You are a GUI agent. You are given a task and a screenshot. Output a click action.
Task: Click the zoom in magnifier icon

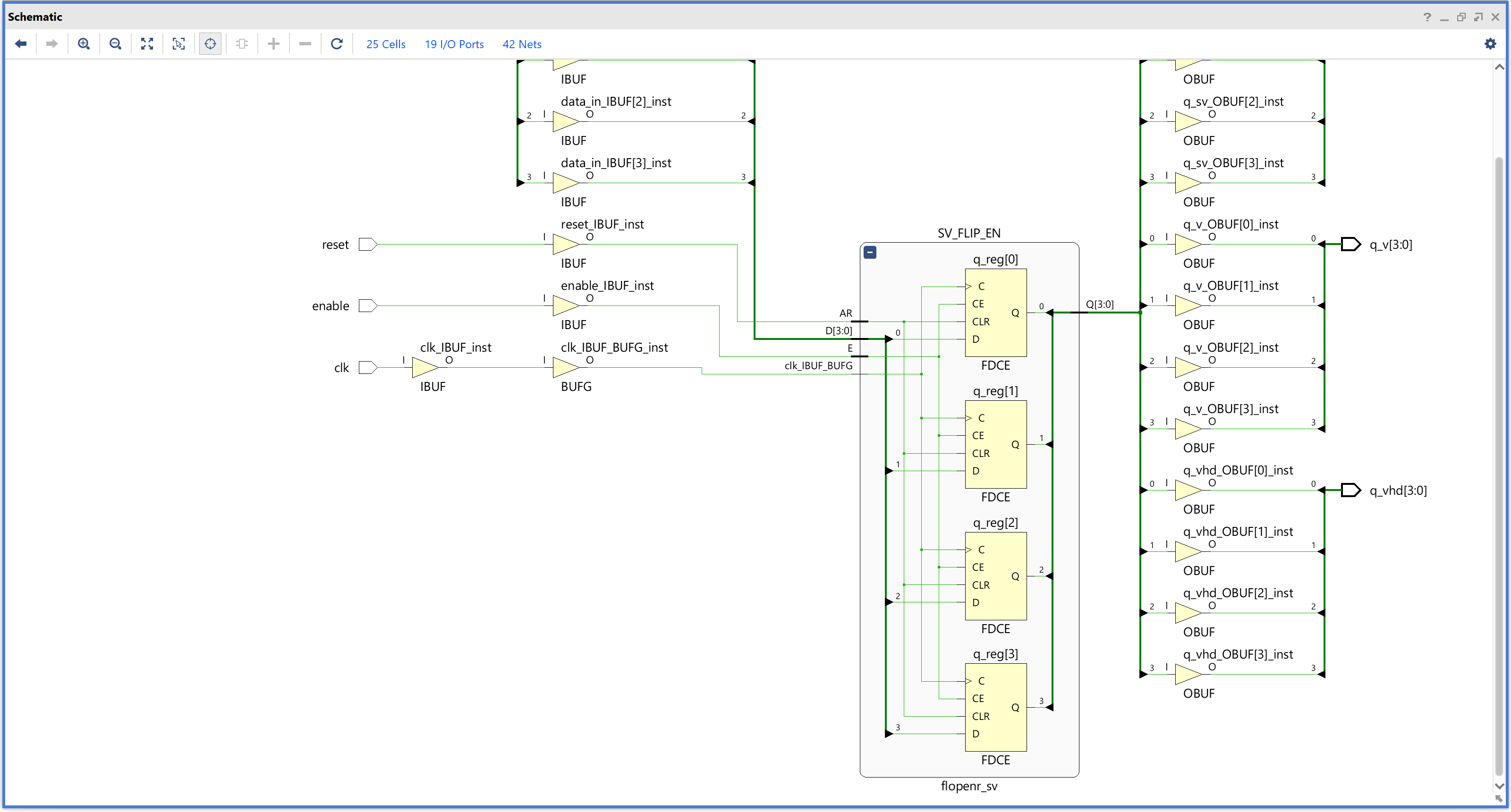pyautogui.click(x=84, y=44)
